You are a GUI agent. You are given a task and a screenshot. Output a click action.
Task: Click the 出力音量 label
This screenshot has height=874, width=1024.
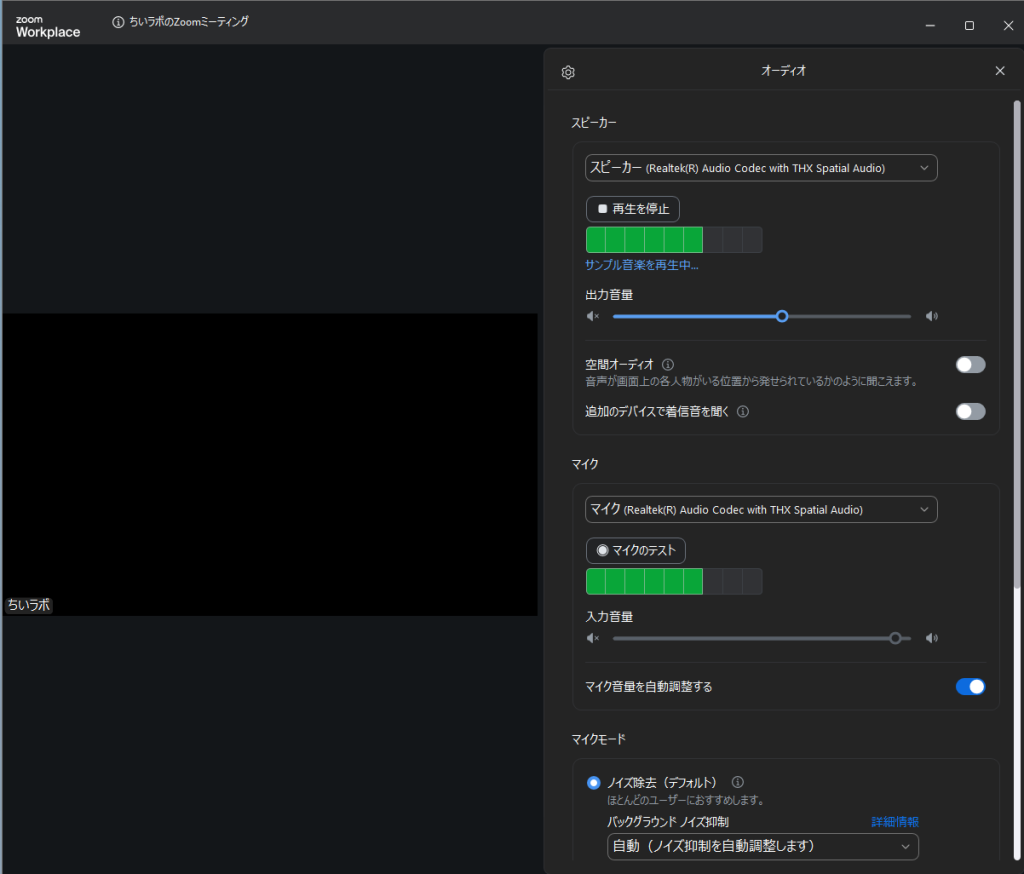click(609, 295)
